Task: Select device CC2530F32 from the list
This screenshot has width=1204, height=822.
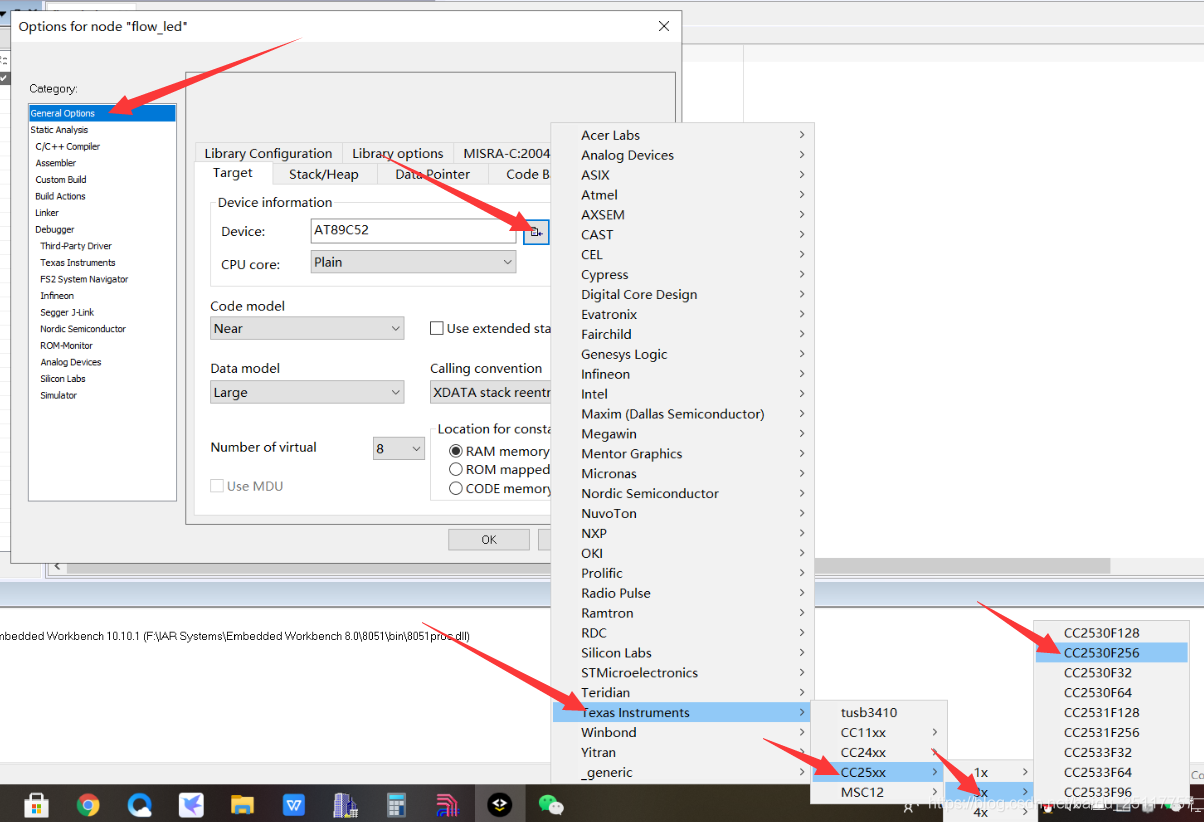Action: click(1111, 672)
